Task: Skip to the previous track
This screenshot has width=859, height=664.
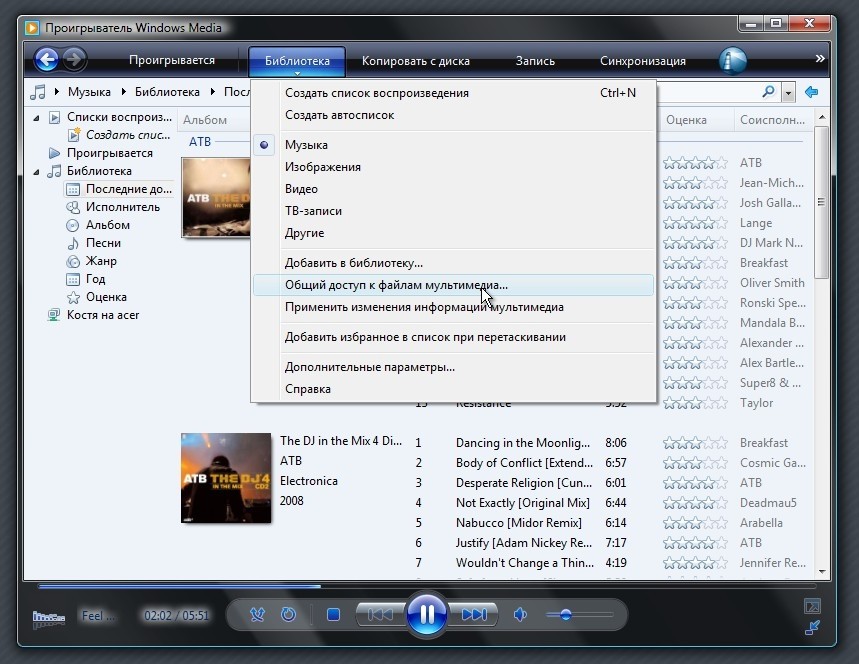Action: pos(381,615)
